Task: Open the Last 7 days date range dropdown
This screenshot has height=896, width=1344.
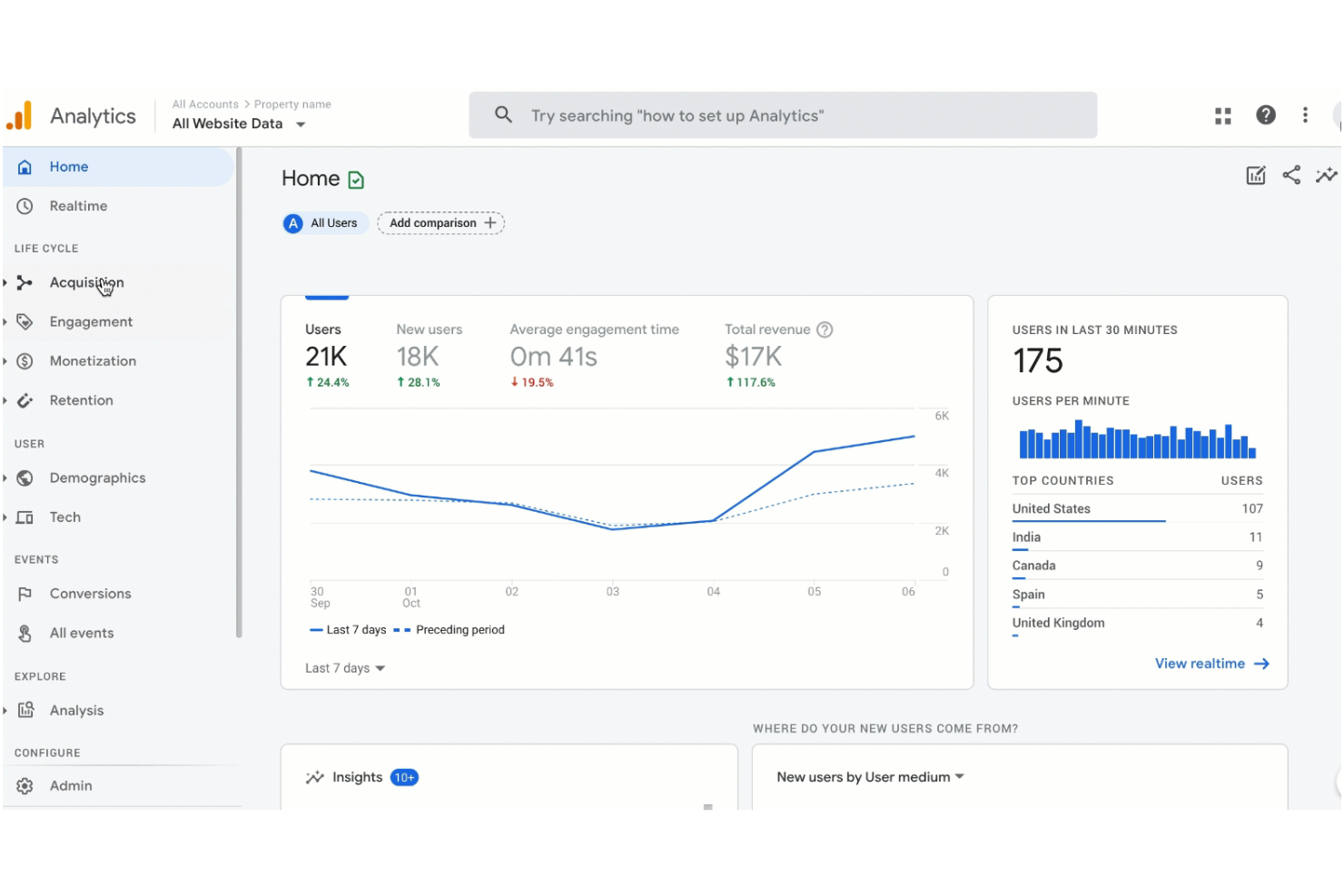Action: point(345,668)
